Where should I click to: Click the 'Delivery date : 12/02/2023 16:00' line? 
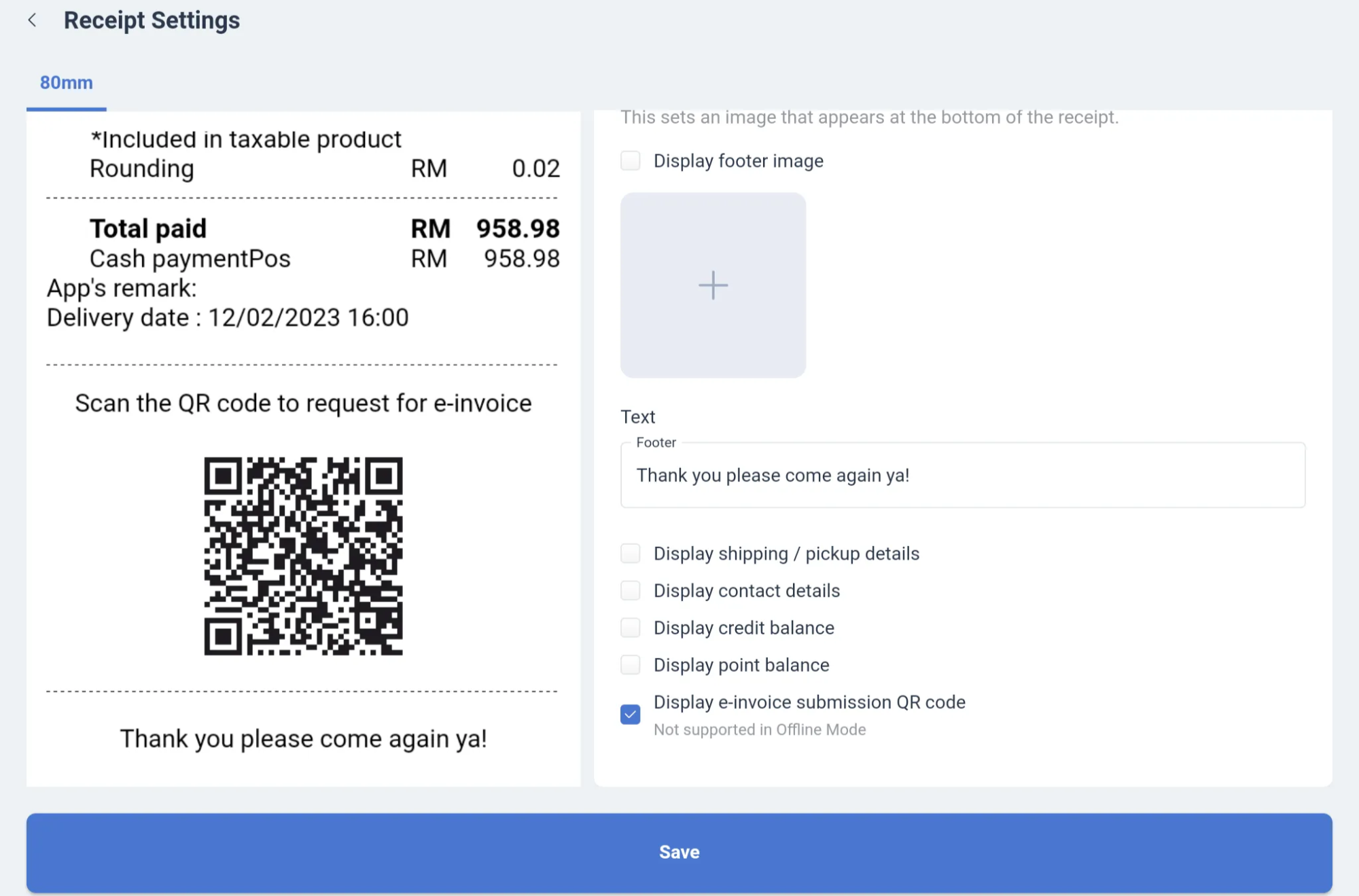tap(228, 317)
